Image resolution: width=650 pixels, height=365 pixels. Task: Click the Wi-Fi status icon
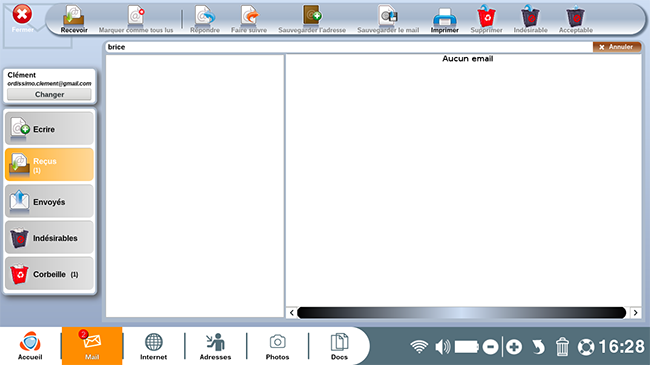419,346
